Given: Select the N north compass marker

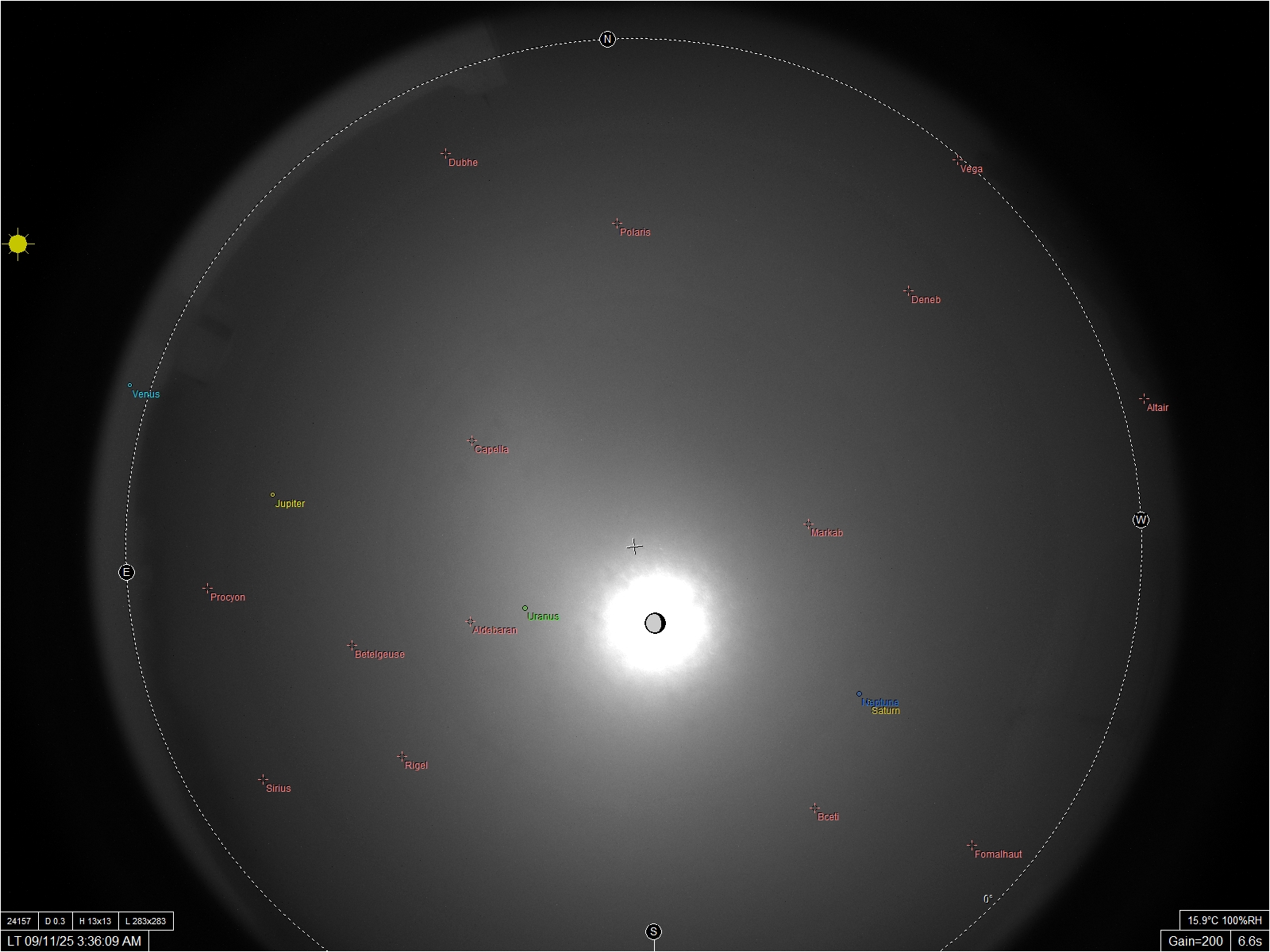Looking at the screenshot, I should click(607, 39).
